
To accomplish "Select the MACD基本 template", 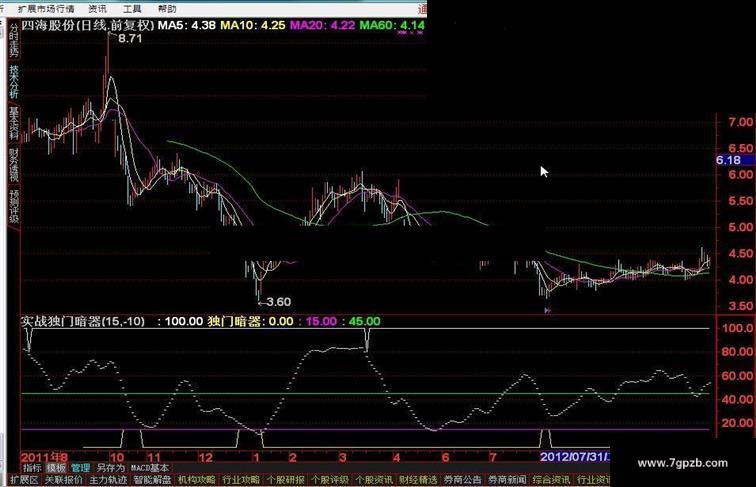I will [x=150, y=468].
